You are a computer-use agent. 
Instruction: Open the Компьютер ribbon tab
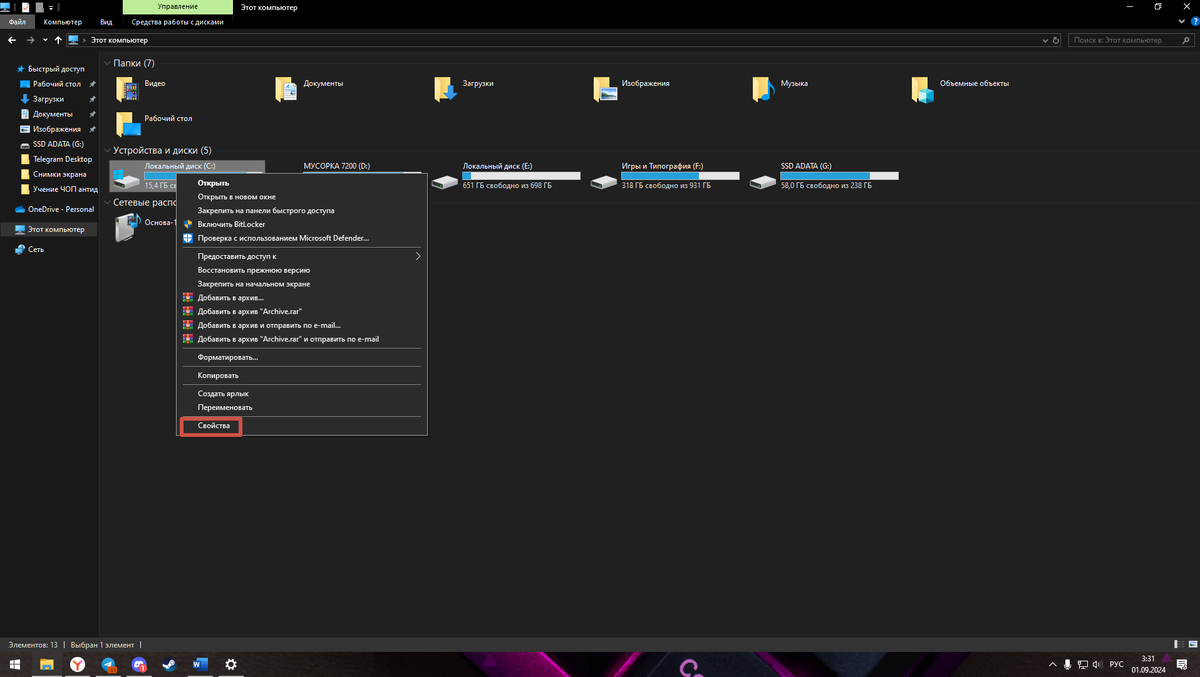[x=62, y=21]
